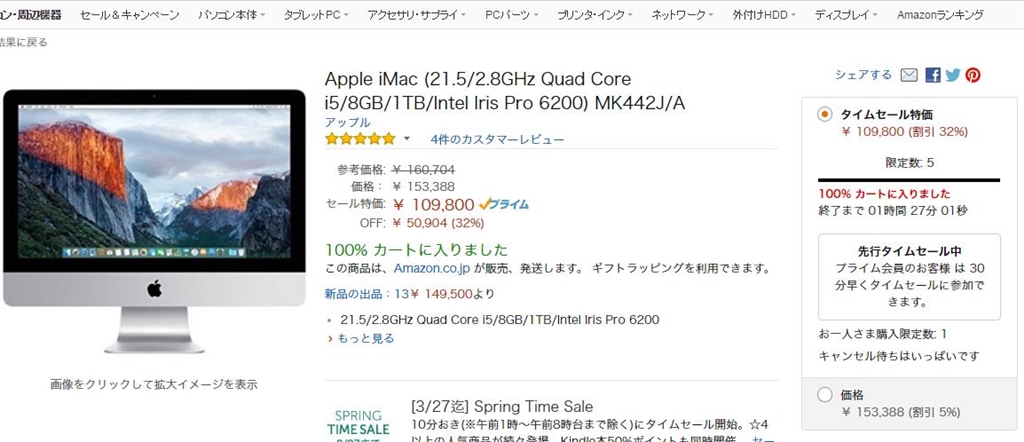
Task: Click the アップル brand link
Action: coord(347,122)
